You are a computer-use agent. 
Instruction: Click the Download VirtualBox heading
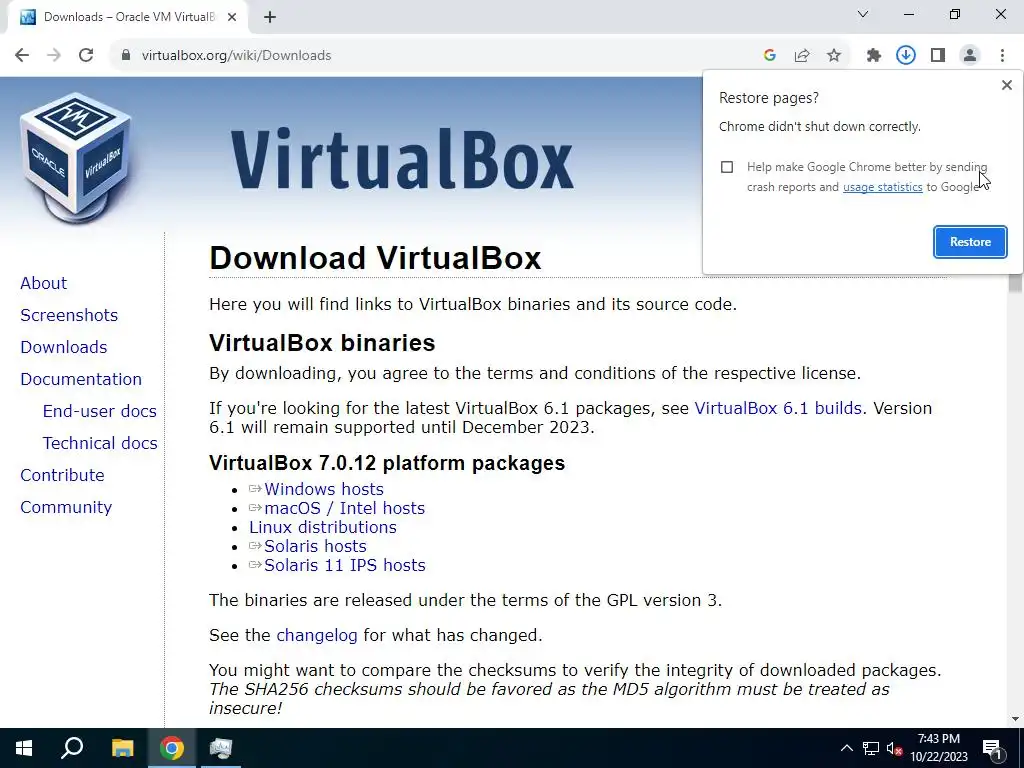tap(375, 258)
